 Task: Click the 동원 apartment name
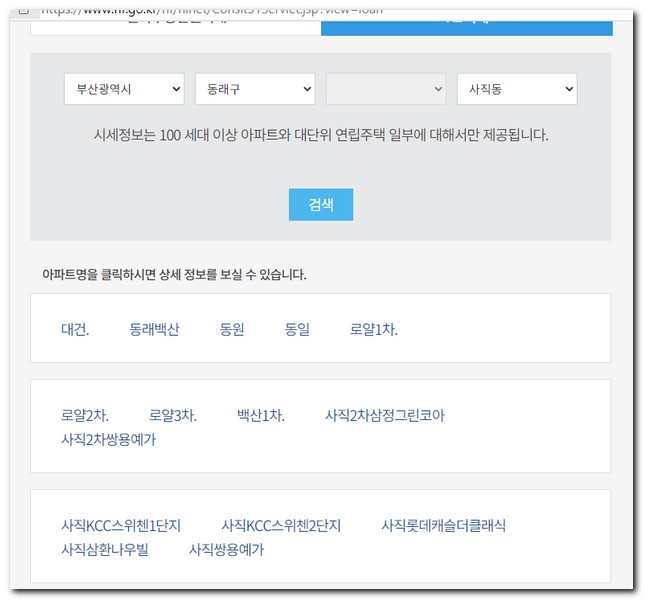(232, 329)
